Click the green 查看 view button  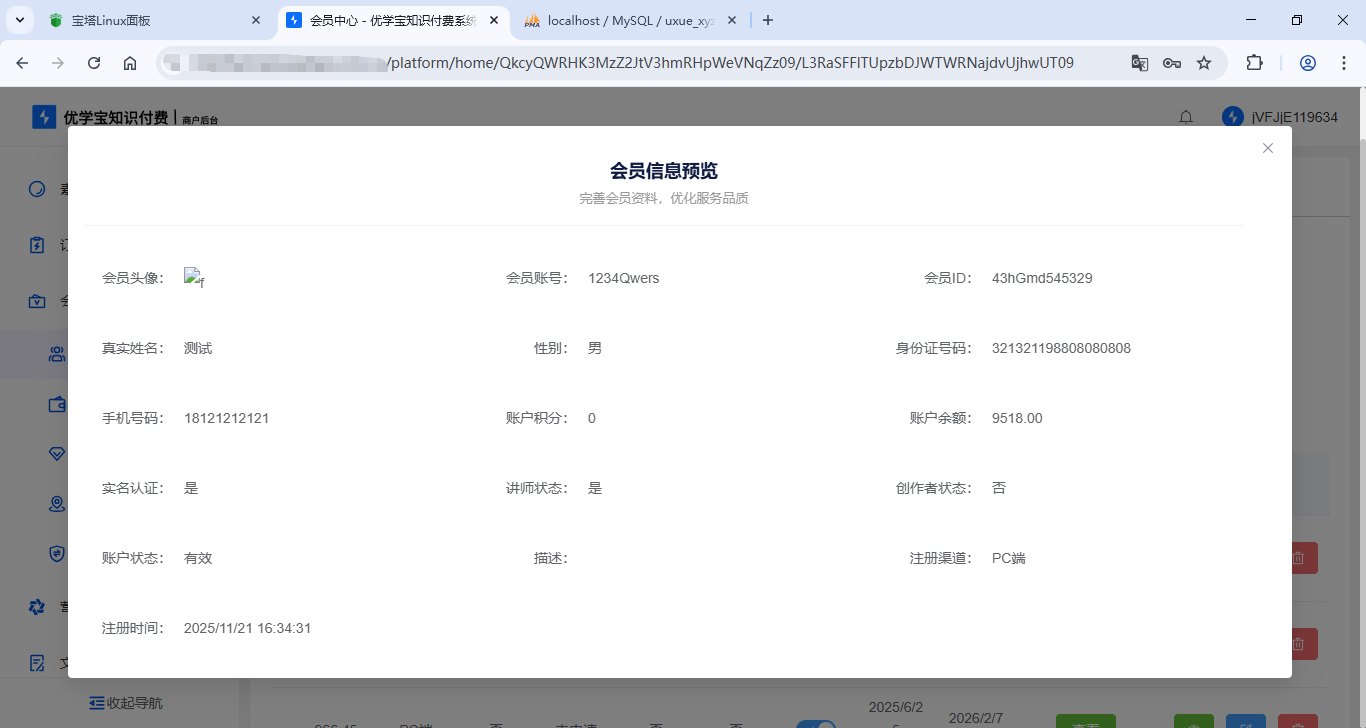1085,722
